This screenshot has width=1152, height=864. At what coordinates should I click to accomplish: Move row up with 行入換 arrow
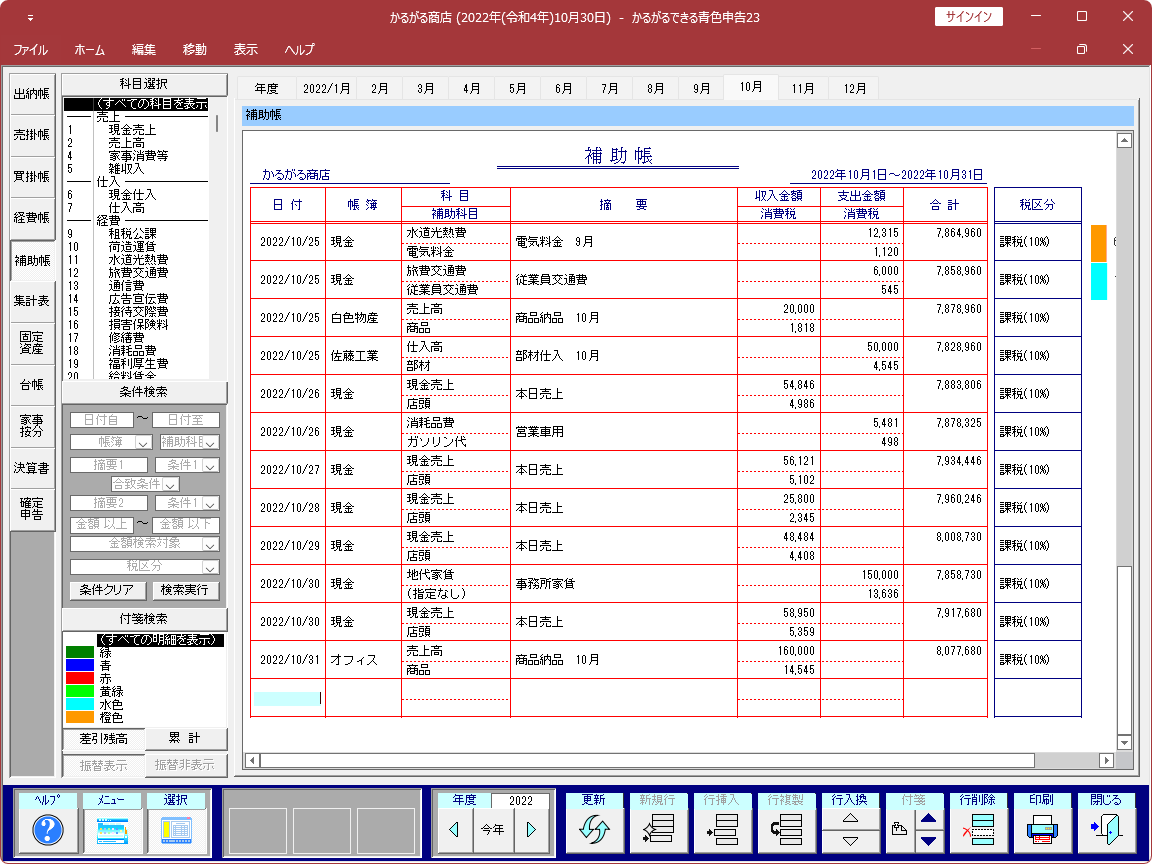(x=850, y=818)
